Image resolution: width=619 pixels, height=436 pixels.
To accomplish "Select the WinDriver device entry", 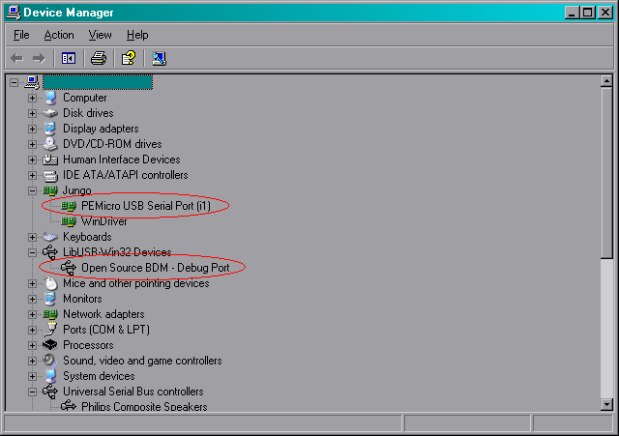I will coord(104,221).
